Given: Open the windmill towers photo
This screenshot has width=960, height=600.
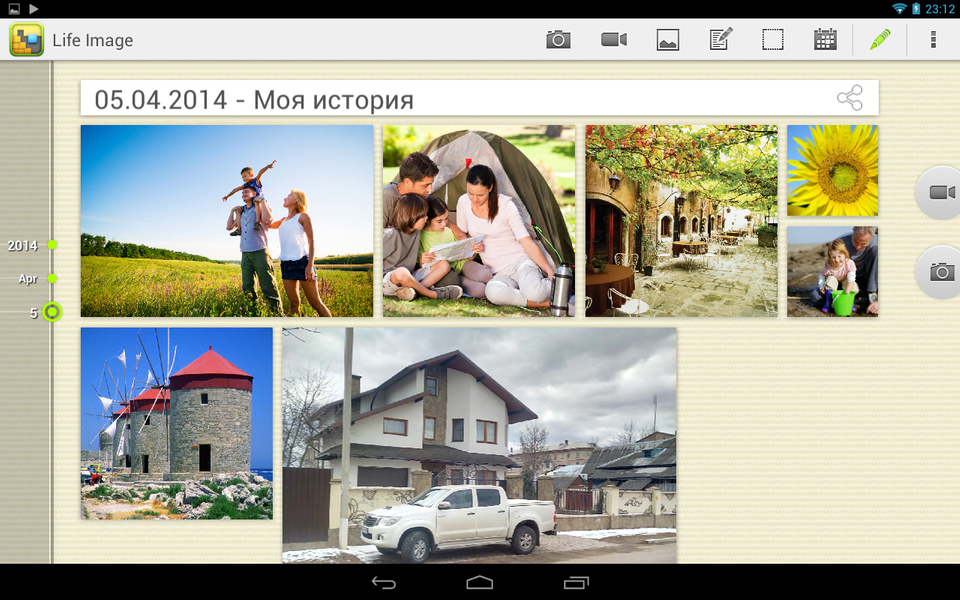Looking at the screenshot, I should coord(177,423).
